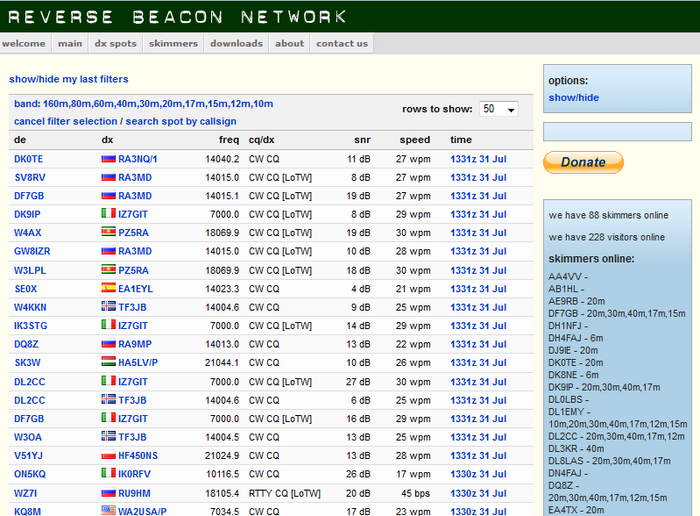The height and width of the screenshot is (516, 700).
Task: Open the rows to show dropdown
Action: [499, 109]
